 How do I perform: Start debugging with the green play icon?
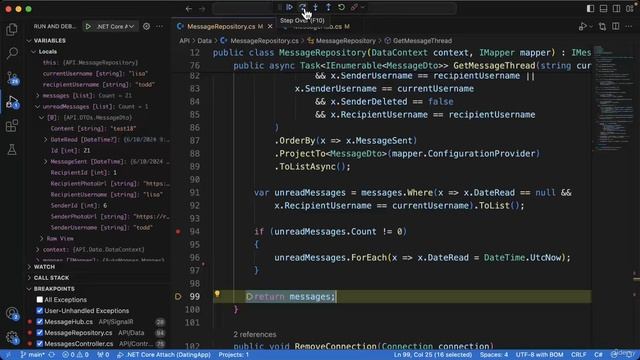88,27
